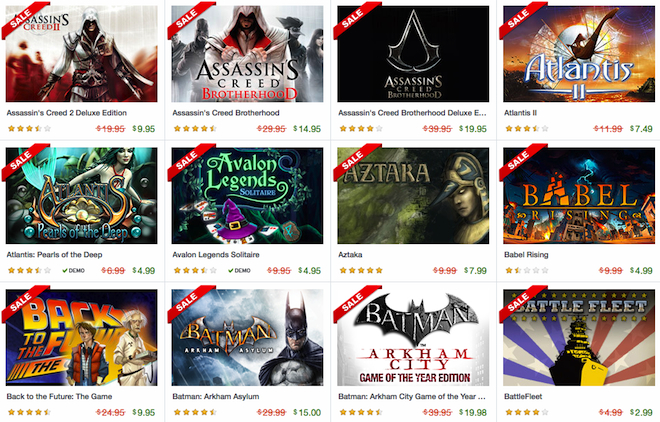The height and width of the screenshot is (422, 660).
Task: Click the DEMO badge for Atlantis: Pearls of the Deep
Action: (74, 271)
